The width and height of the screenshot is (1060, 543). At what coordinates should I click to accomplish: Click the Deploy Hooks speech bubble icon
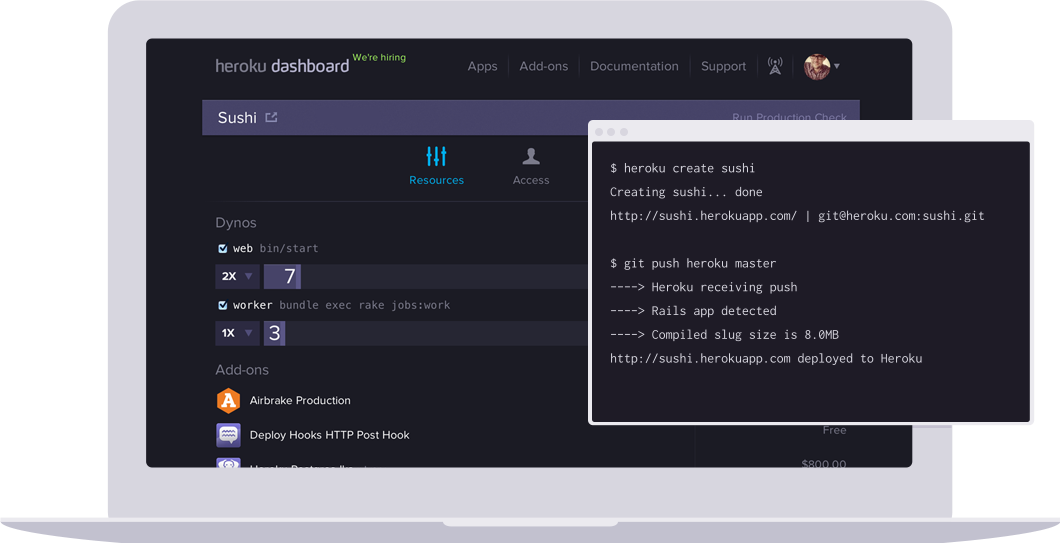pyautogui.click(x=228, y=435)
